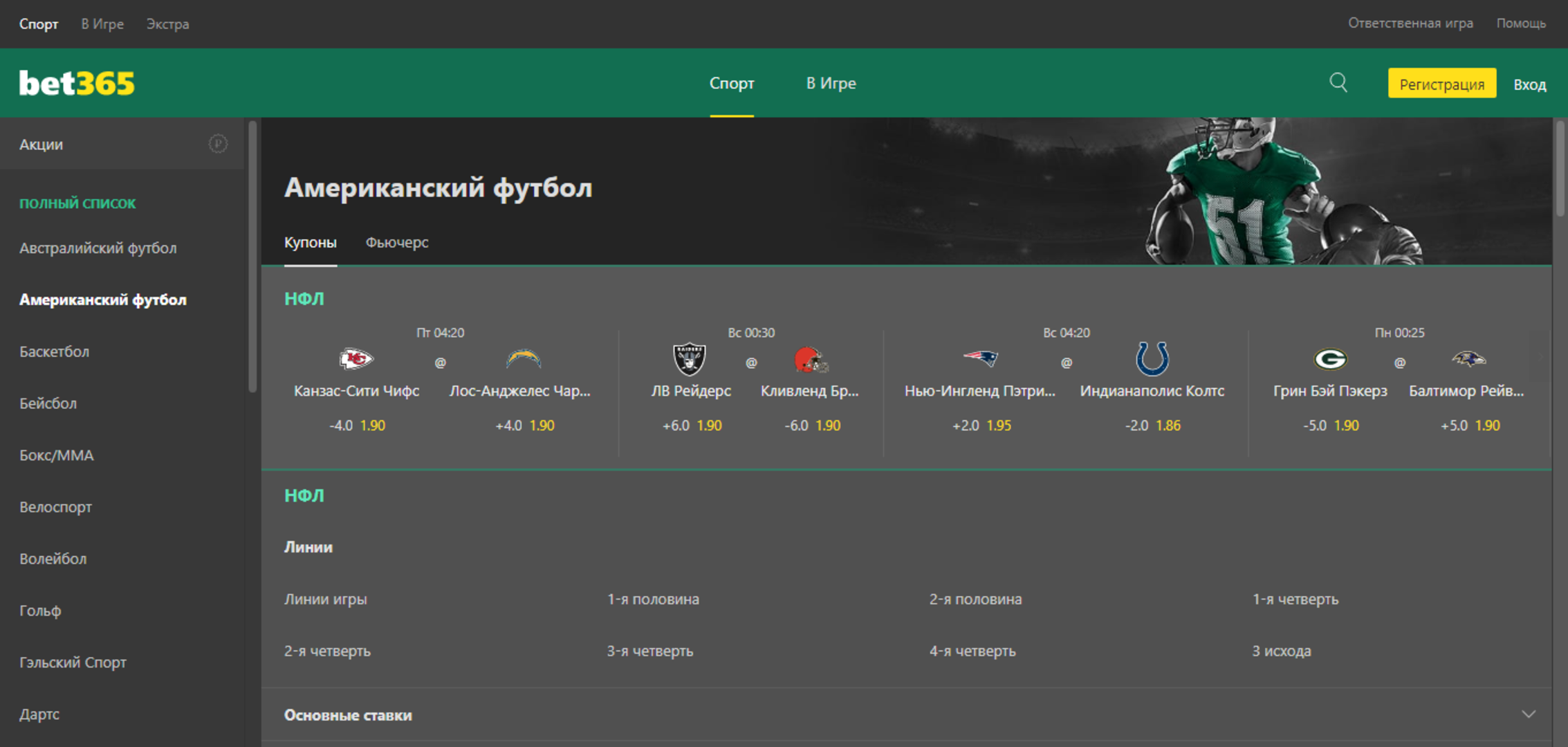Click the yellow Регистрация button
1568x747 pixels.
tap(1442, 83)
